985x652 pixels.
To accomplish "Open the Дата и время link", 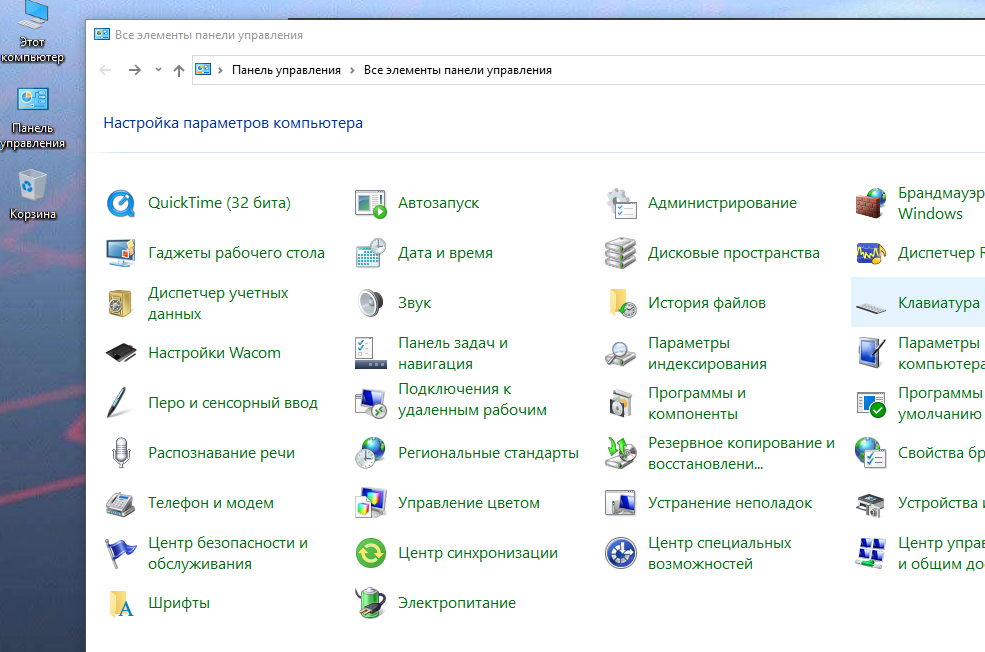I will tap(445, 253).
